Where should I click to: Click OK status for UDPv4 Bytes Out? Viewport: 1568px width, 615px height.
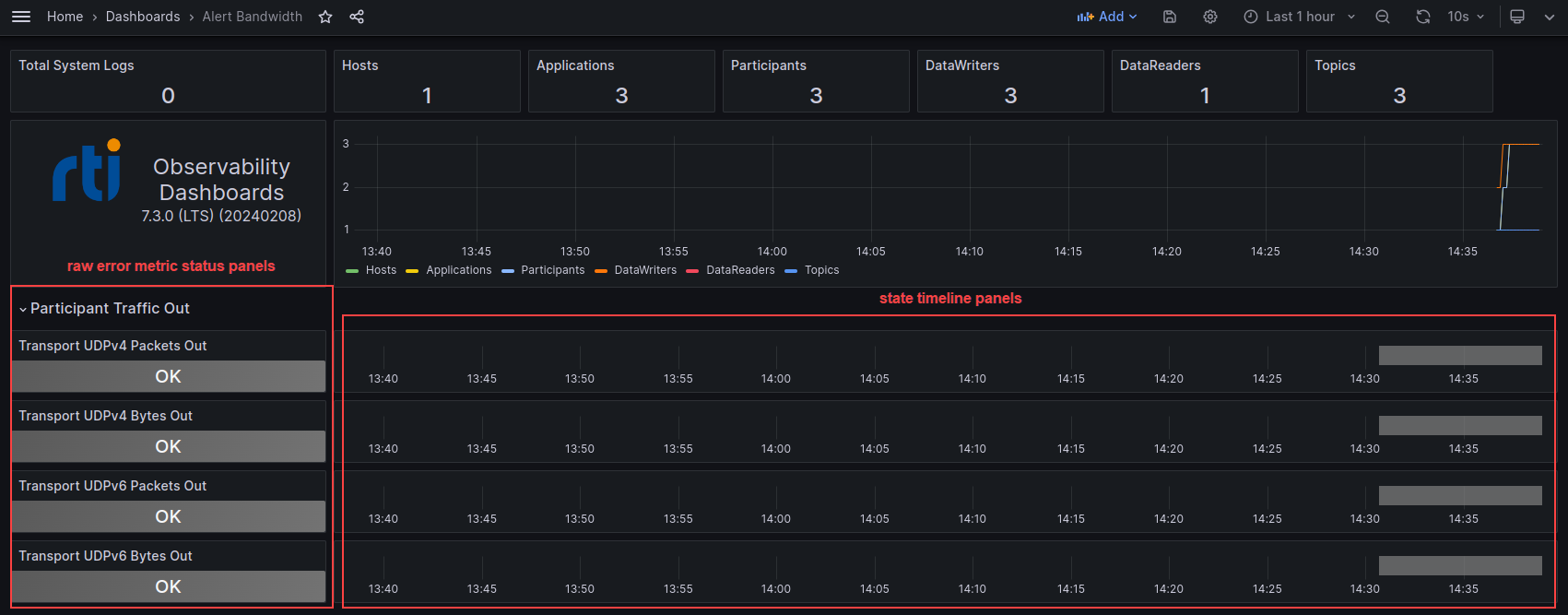point(169,446)
